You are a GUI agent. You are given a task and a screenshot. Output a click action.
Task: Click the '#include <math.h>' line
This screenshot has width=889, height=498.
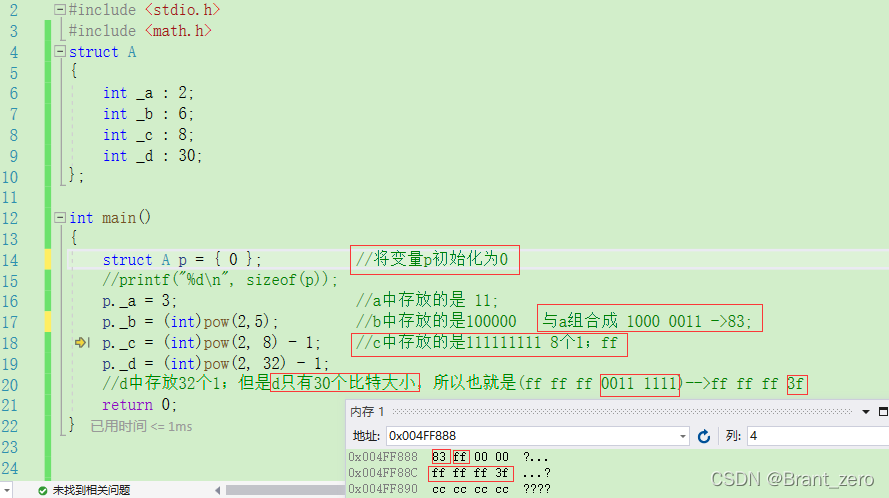140,31
